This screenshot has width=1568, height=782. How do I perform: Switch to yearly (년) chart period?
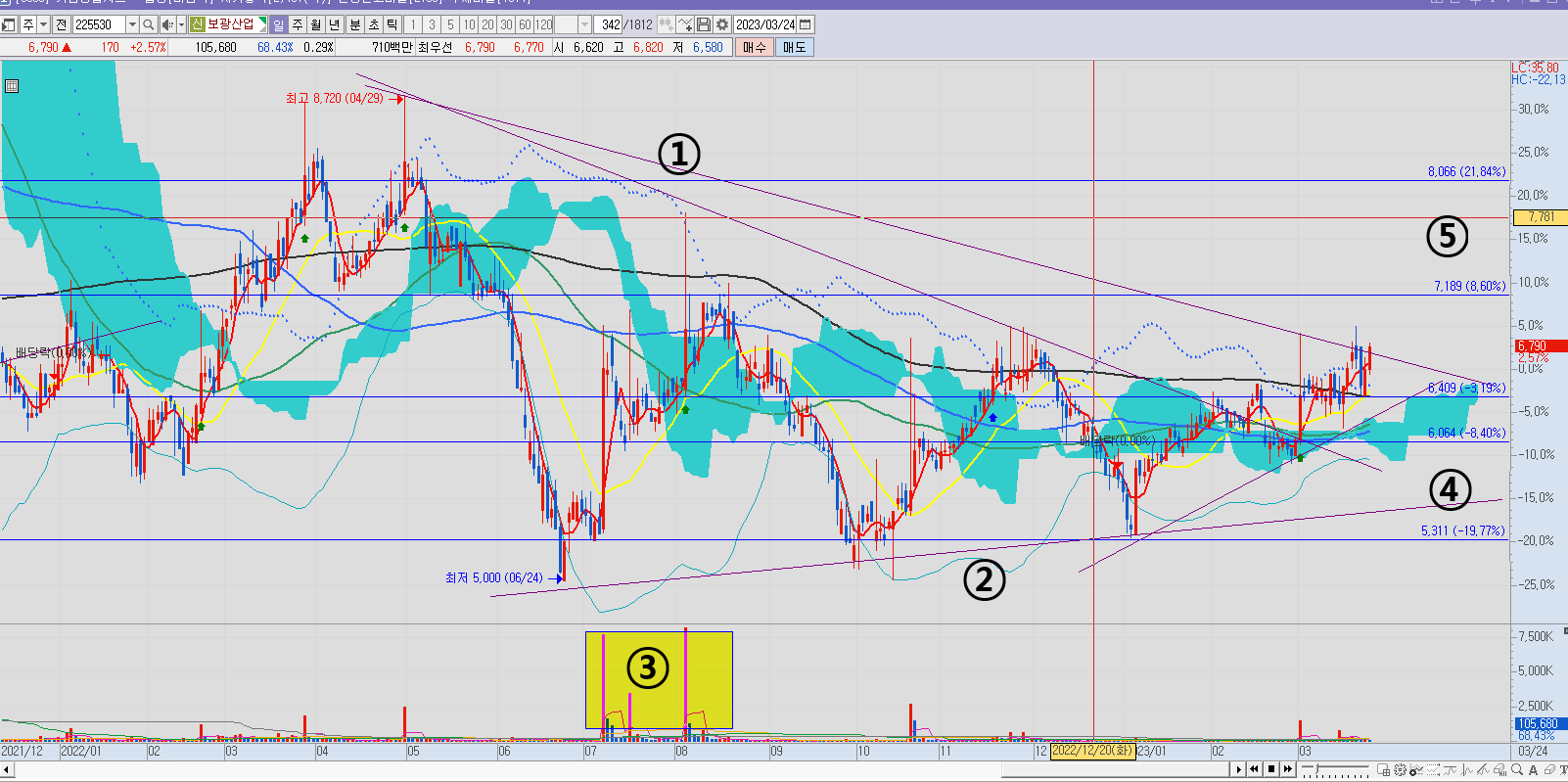click(x=334, y=24)
